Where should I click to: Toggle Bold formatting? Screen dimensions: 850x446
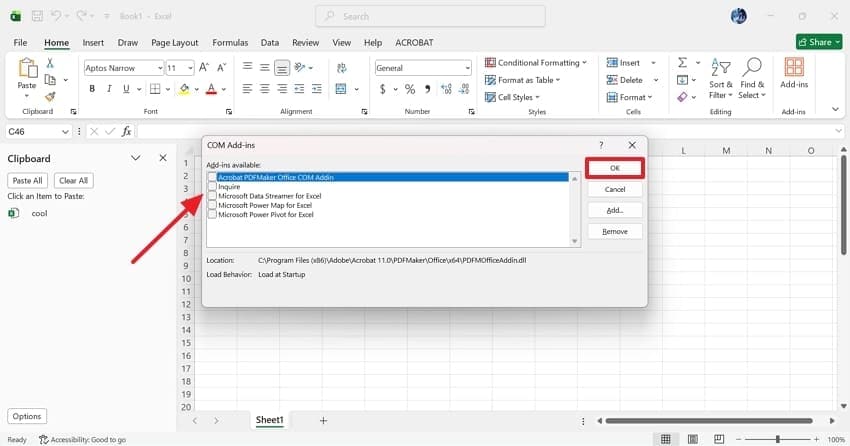coord(92,89)
